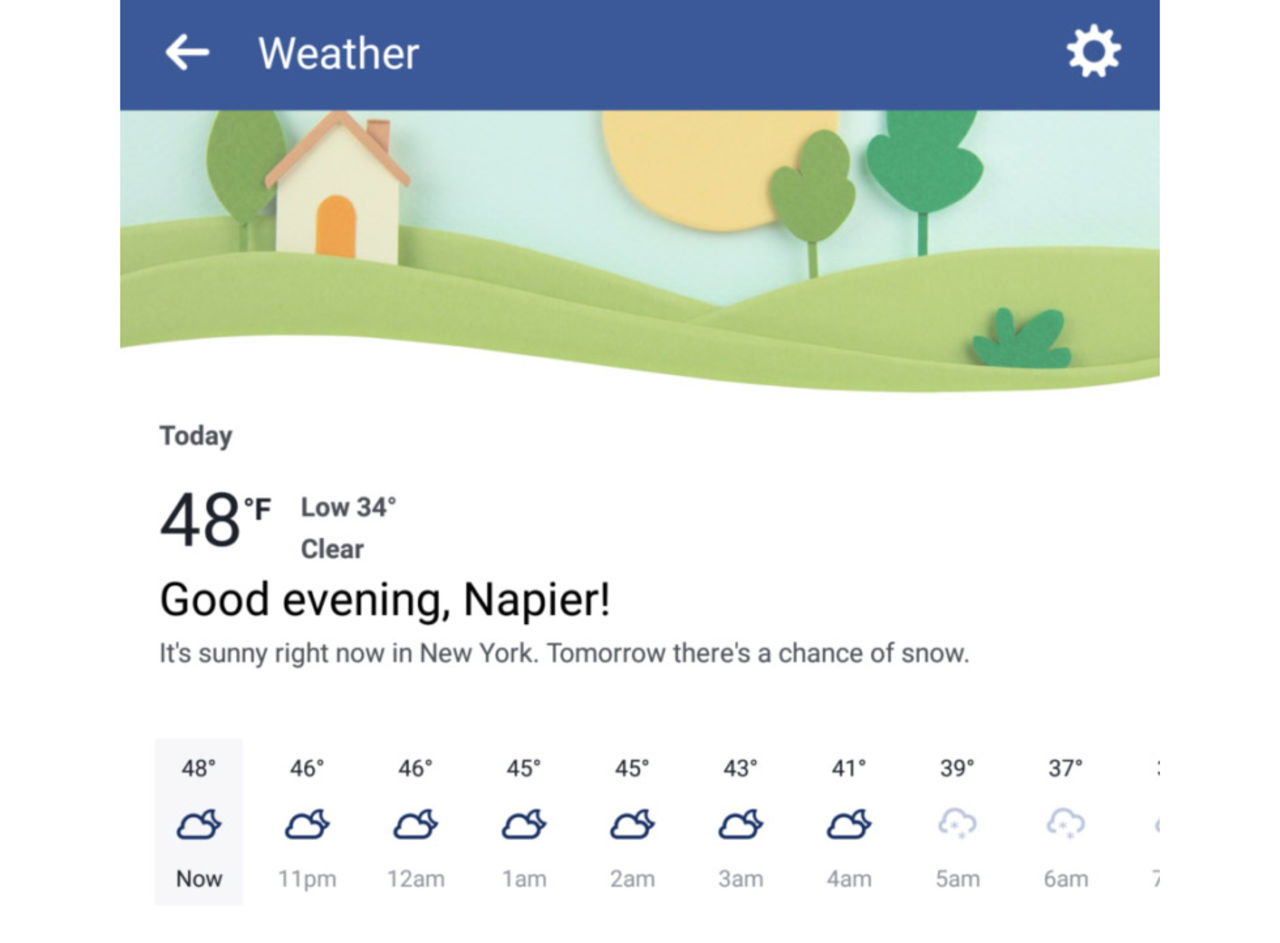Open the Weather settings gear

pos(1095,51)
